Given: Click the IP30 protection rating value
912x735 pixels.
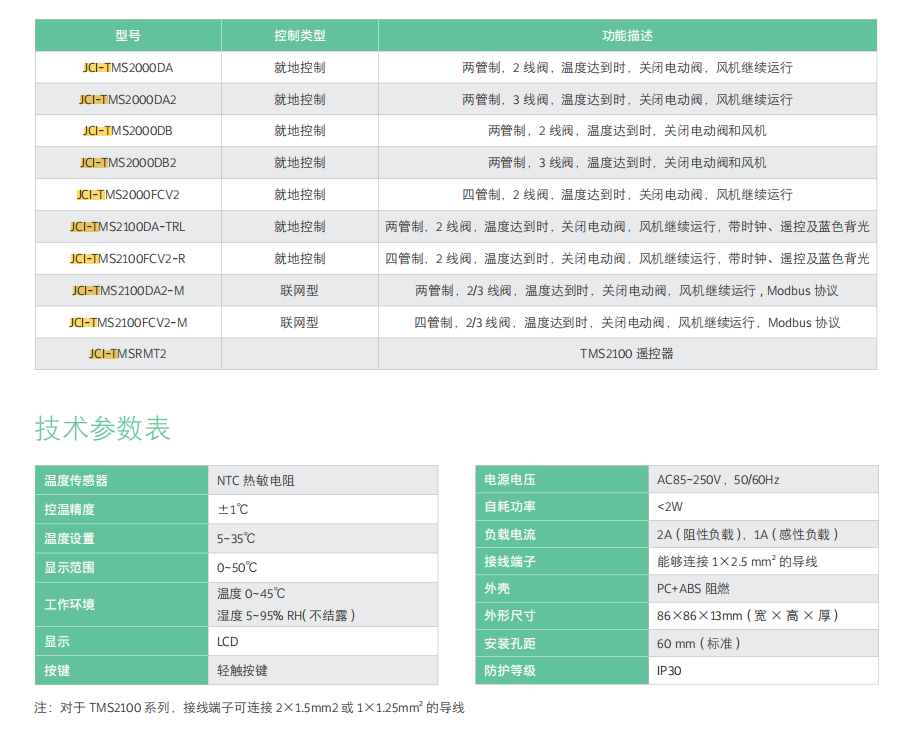Looking at the screenshot, I should click(669, 670).
